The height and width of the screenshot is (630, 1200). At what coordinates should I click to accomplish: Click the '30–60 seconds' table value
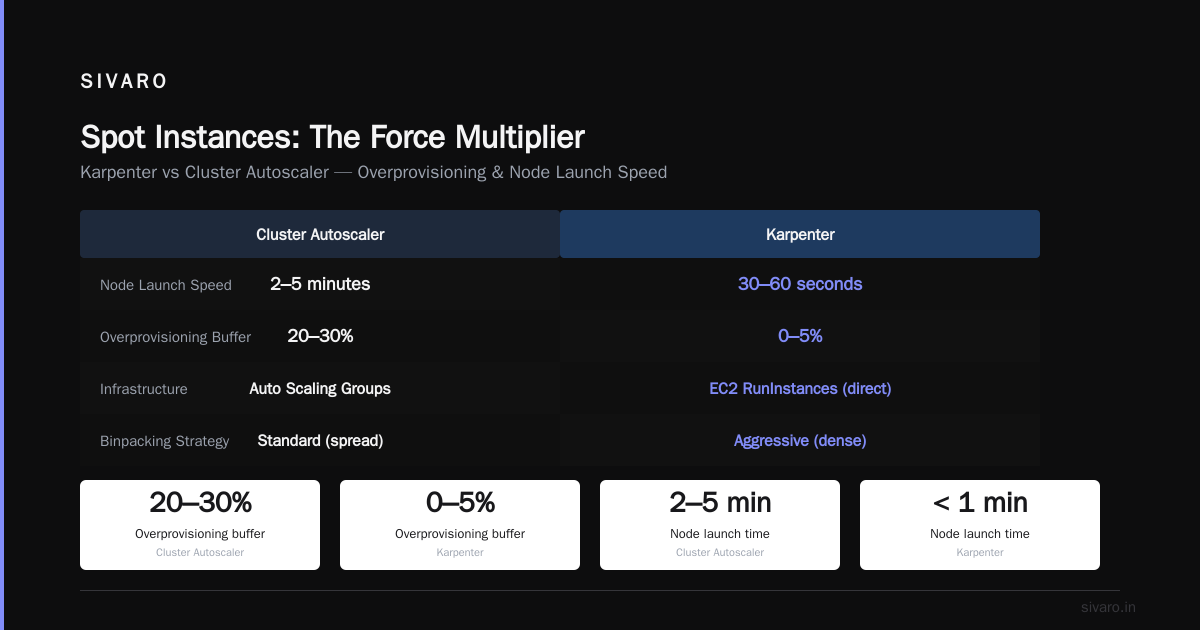click(800, 284)
